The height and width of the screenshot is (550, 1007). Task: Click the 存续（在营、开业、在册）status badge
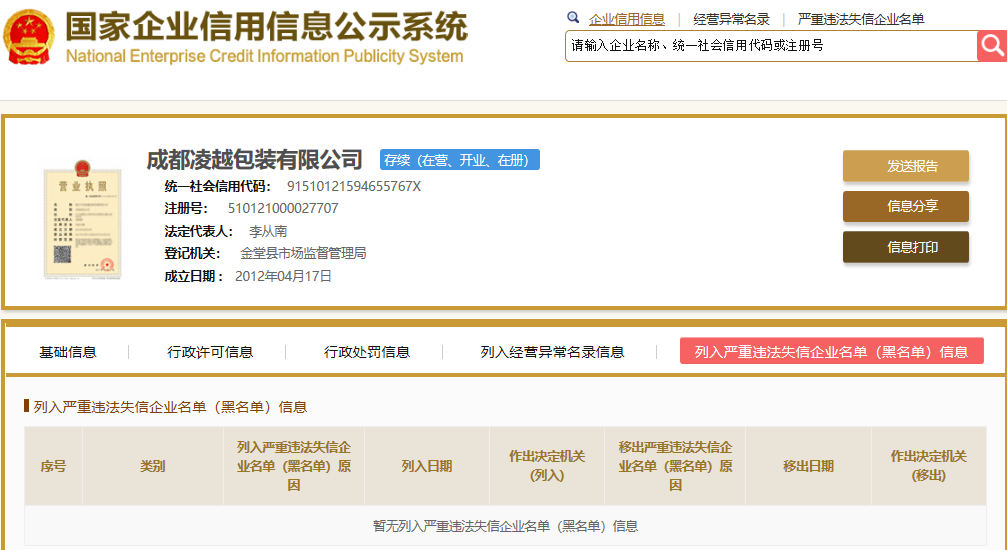[460, 160]
